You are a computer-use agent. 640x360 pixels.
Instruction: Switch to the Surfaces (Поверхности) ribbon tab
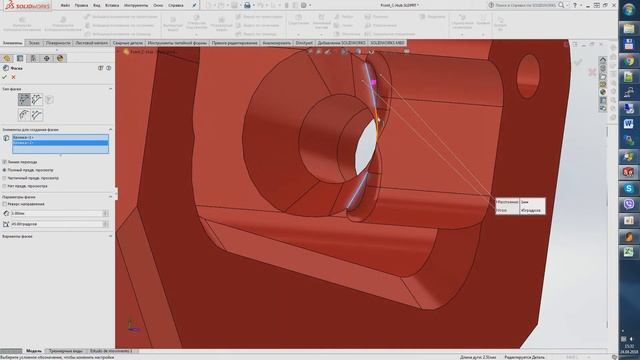point(58,42)
